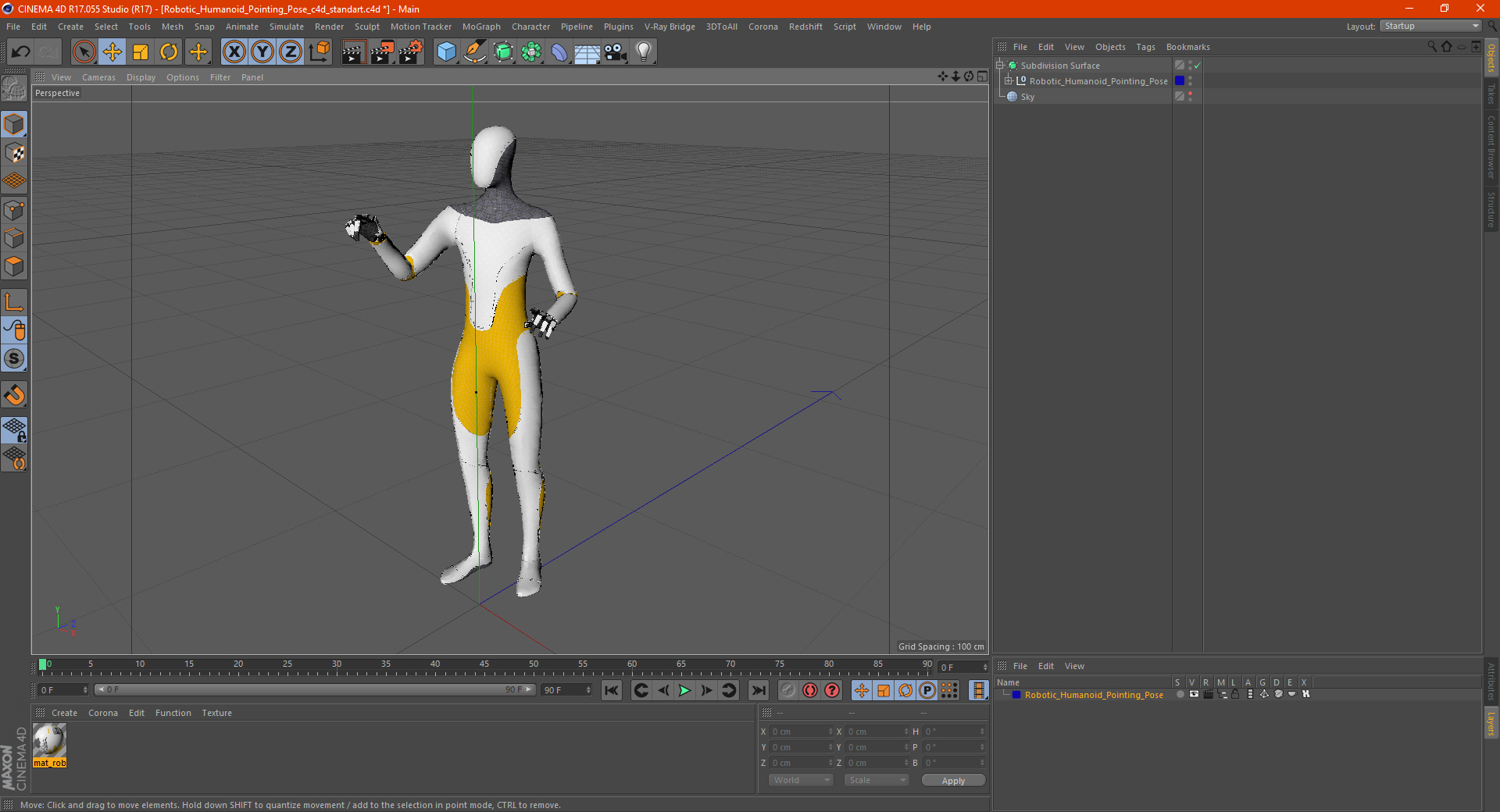Click Record Active Objects keyframe button

pos(788,690)
